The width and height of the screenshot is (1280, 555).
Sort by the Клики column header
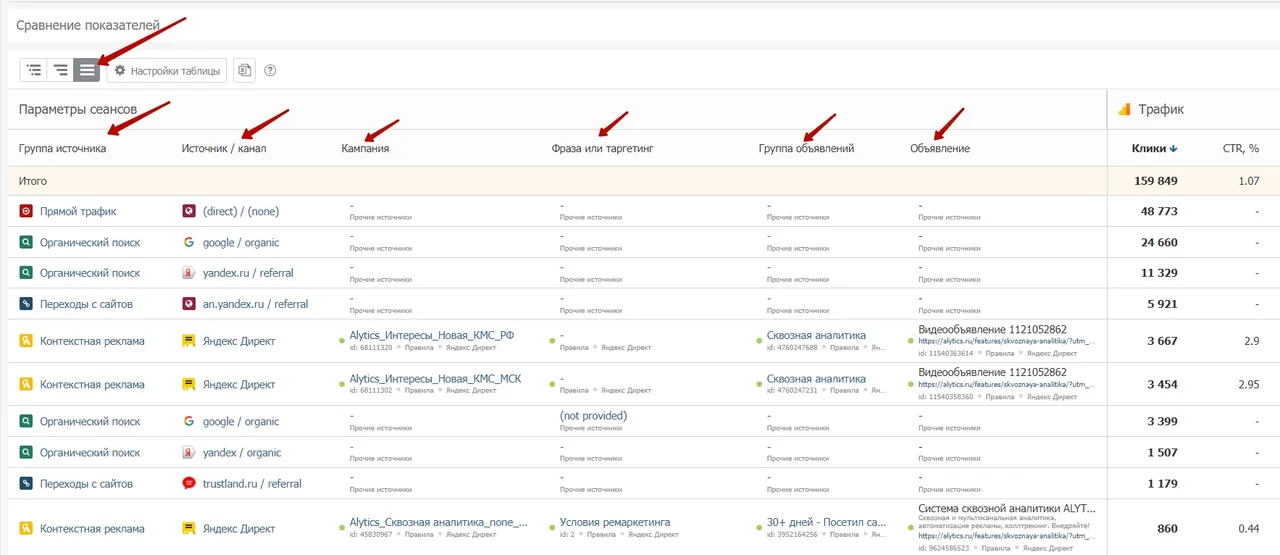click(1154, 148)
